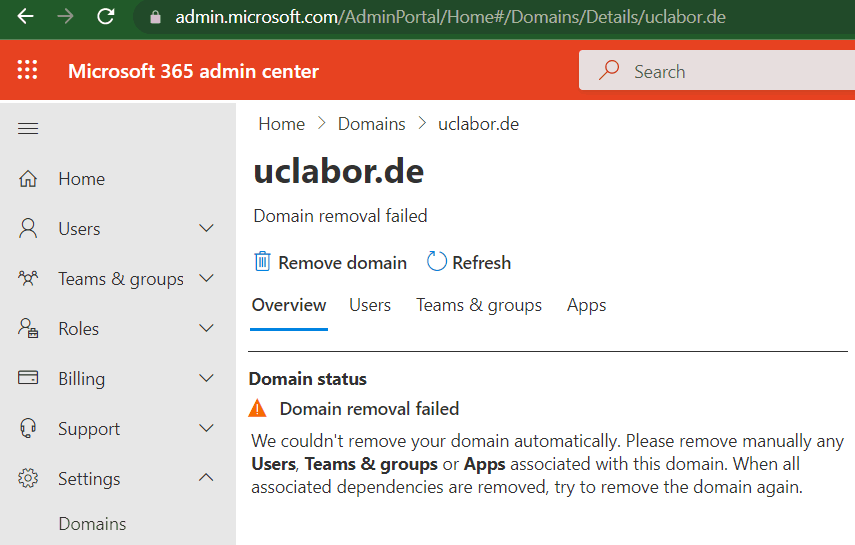Click the Support headset icon
This screenshot has height=545, width=855.
click(x=28, y=428)
